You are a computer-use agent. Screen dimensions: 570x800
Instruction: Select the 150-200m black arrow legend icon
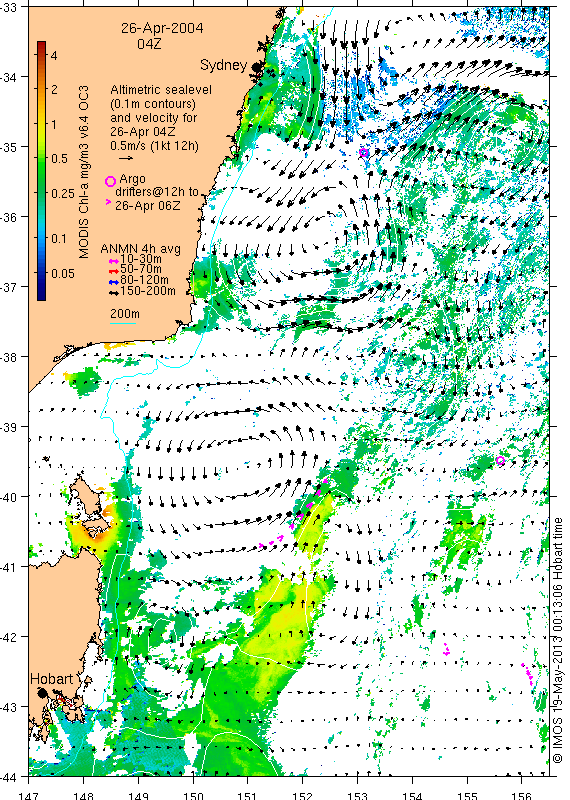pos(114,292)
